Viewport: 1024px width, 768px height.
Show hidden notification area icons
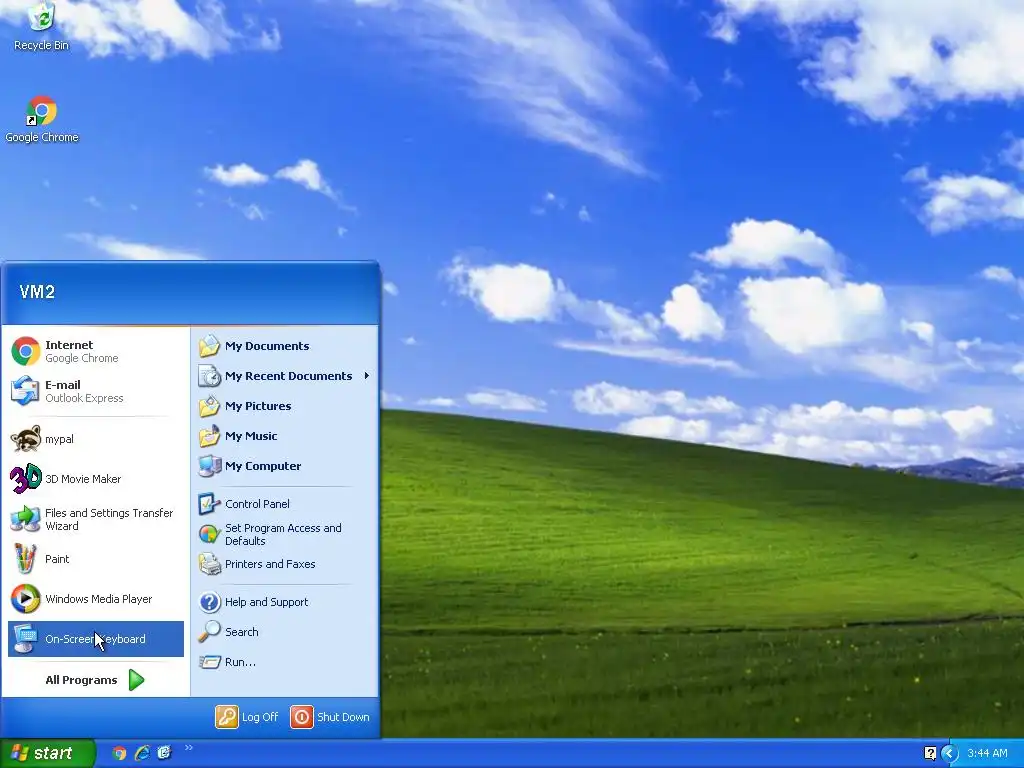949,754
